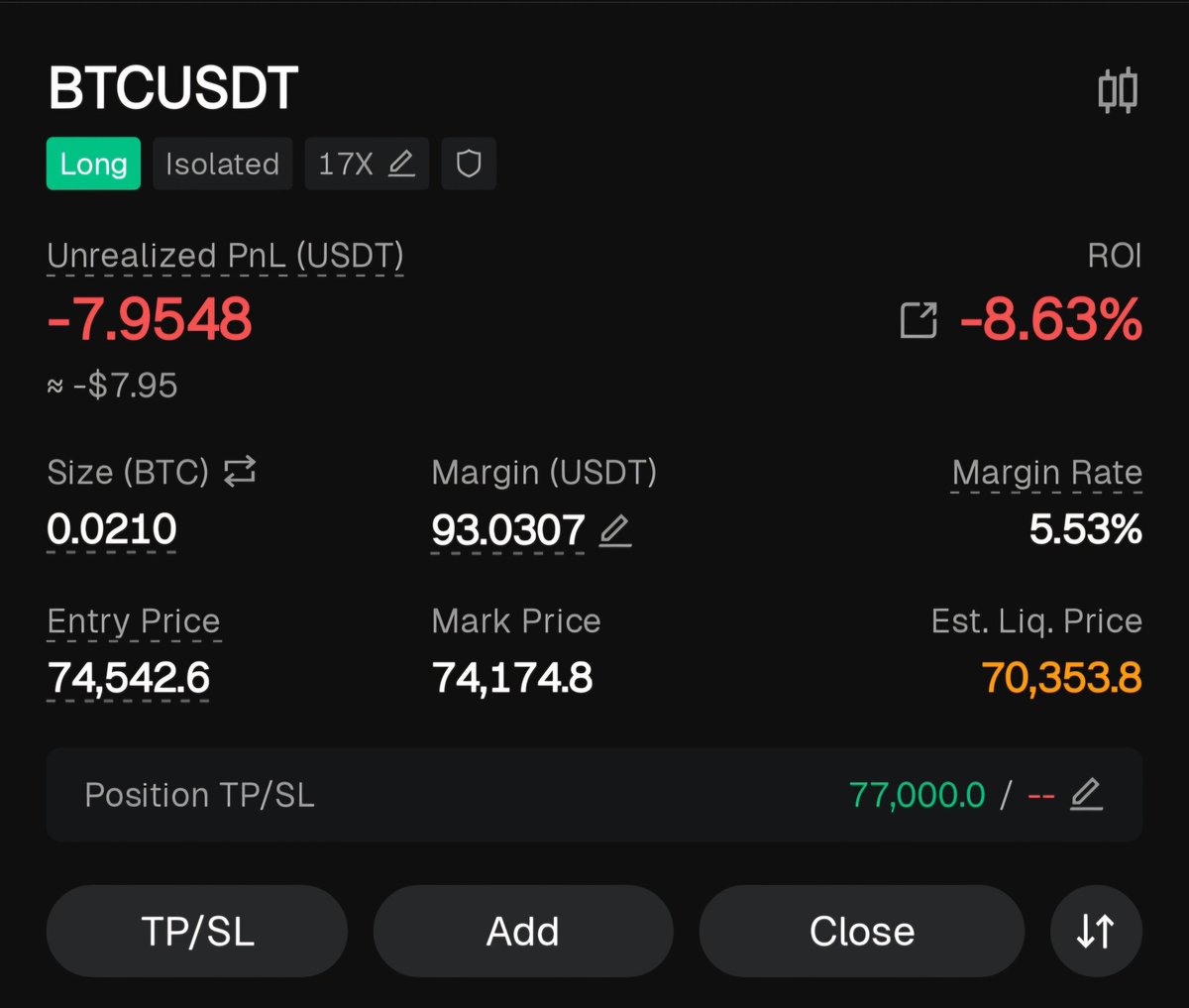Tap the BTCUSDT pair title
Screen dimensions: 1189x1008
tap(173, 89)
